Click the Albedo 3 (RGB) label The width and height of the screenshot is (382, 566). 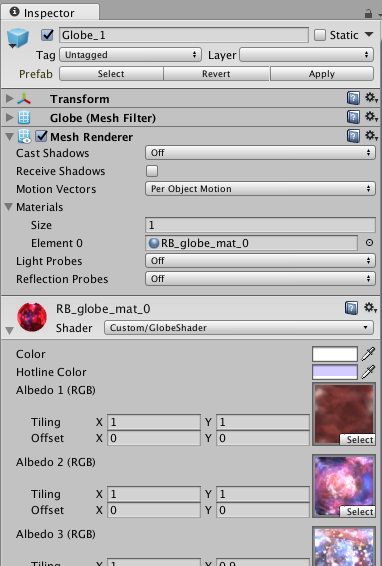point(56,534)
